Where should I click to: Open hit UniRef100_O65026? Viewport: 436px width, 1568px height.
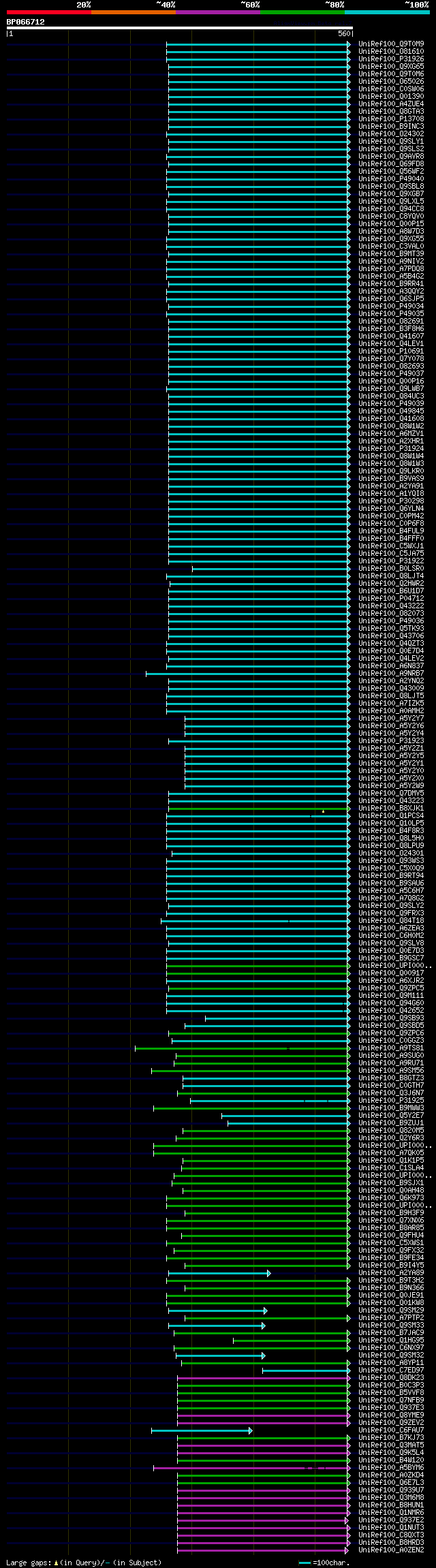point(391,82)
